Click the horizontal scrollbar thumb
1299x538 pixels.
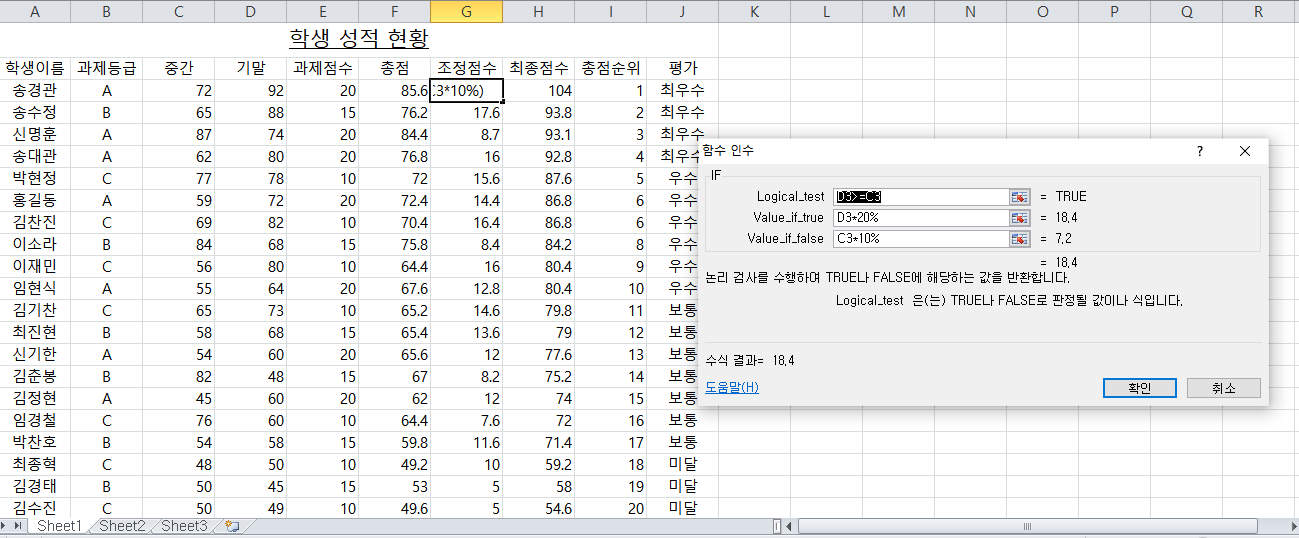1027,526
